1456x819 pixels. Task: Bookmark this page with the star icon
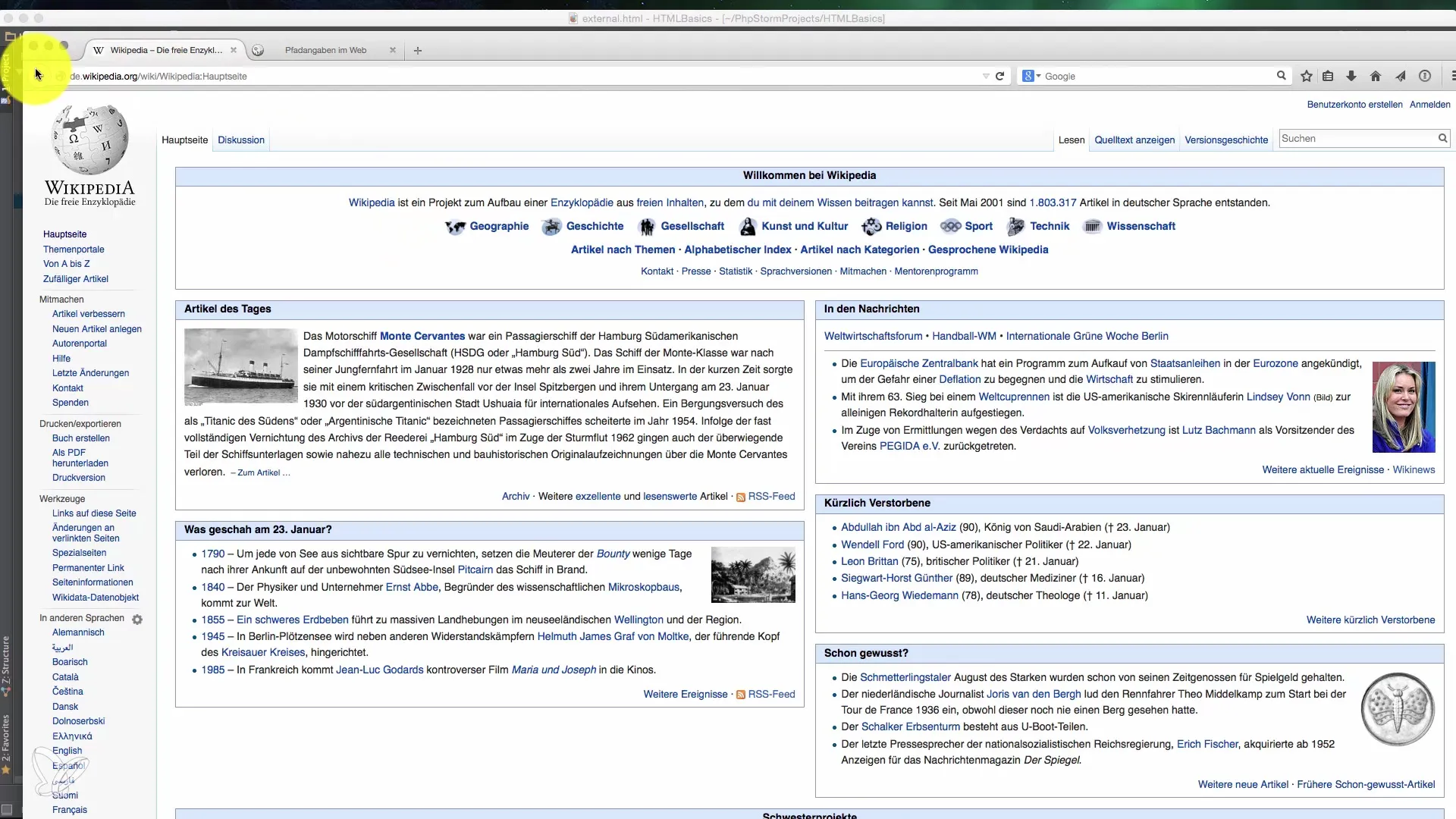click(x=1306, y=76)
